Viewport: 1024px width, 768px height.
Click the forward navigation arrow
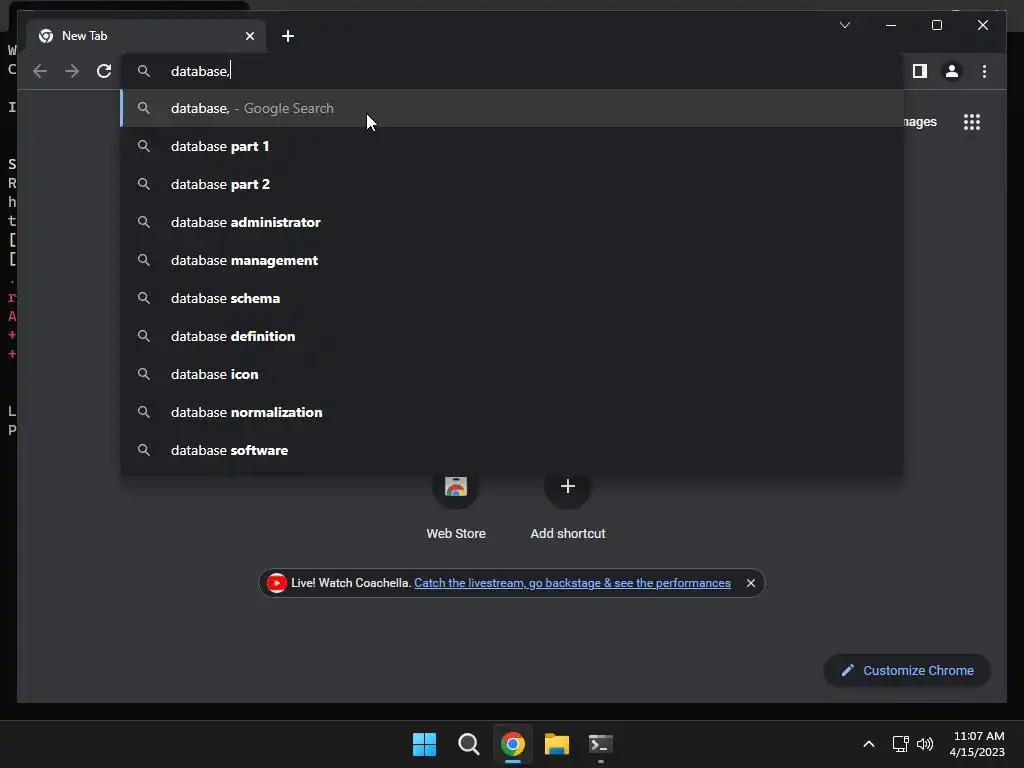click(72, 71)
